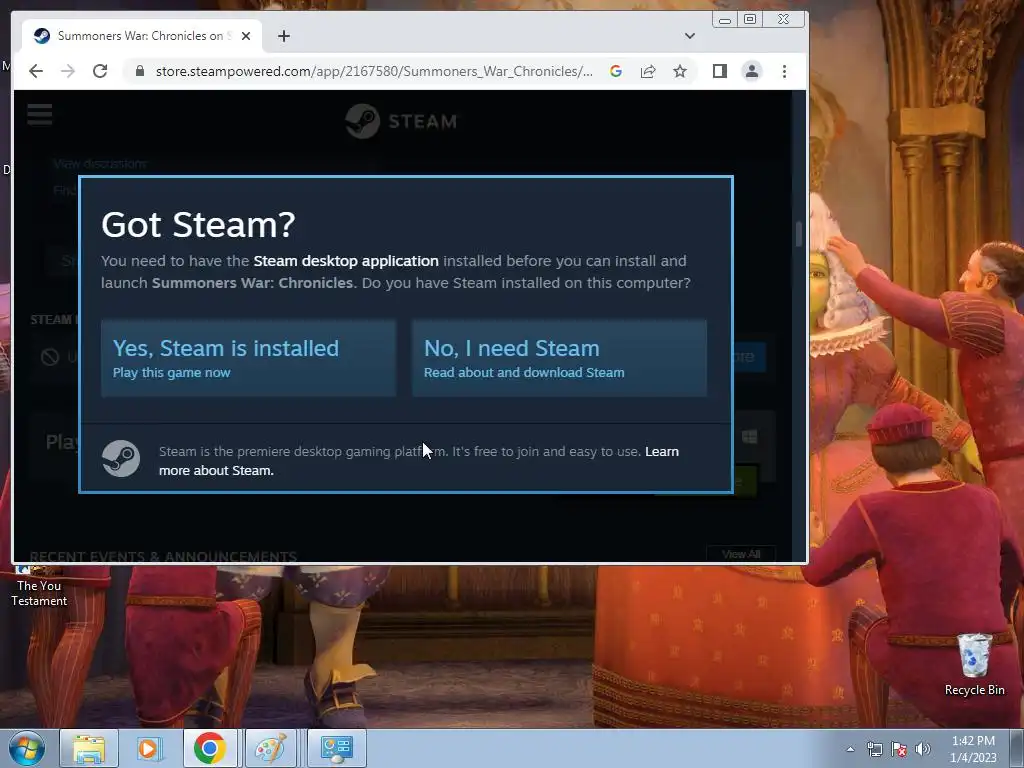Open the Control Panel taskbar icon

pyautogui.click(x=336, y=748)
